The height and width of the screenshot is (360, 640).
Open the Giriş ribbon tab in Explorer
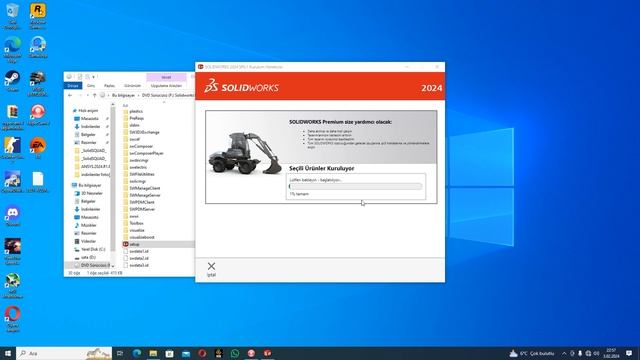(x=91, y=86)
